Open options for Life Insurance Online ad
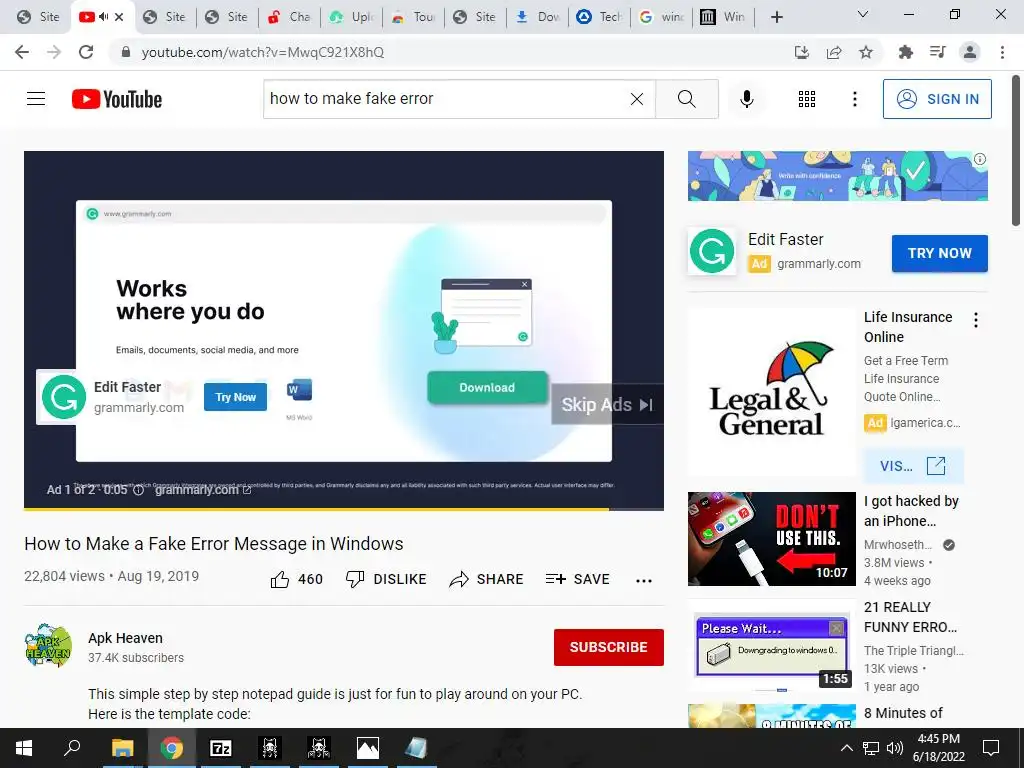This screenshot has width=1024, height=768. tap(976, 320)
